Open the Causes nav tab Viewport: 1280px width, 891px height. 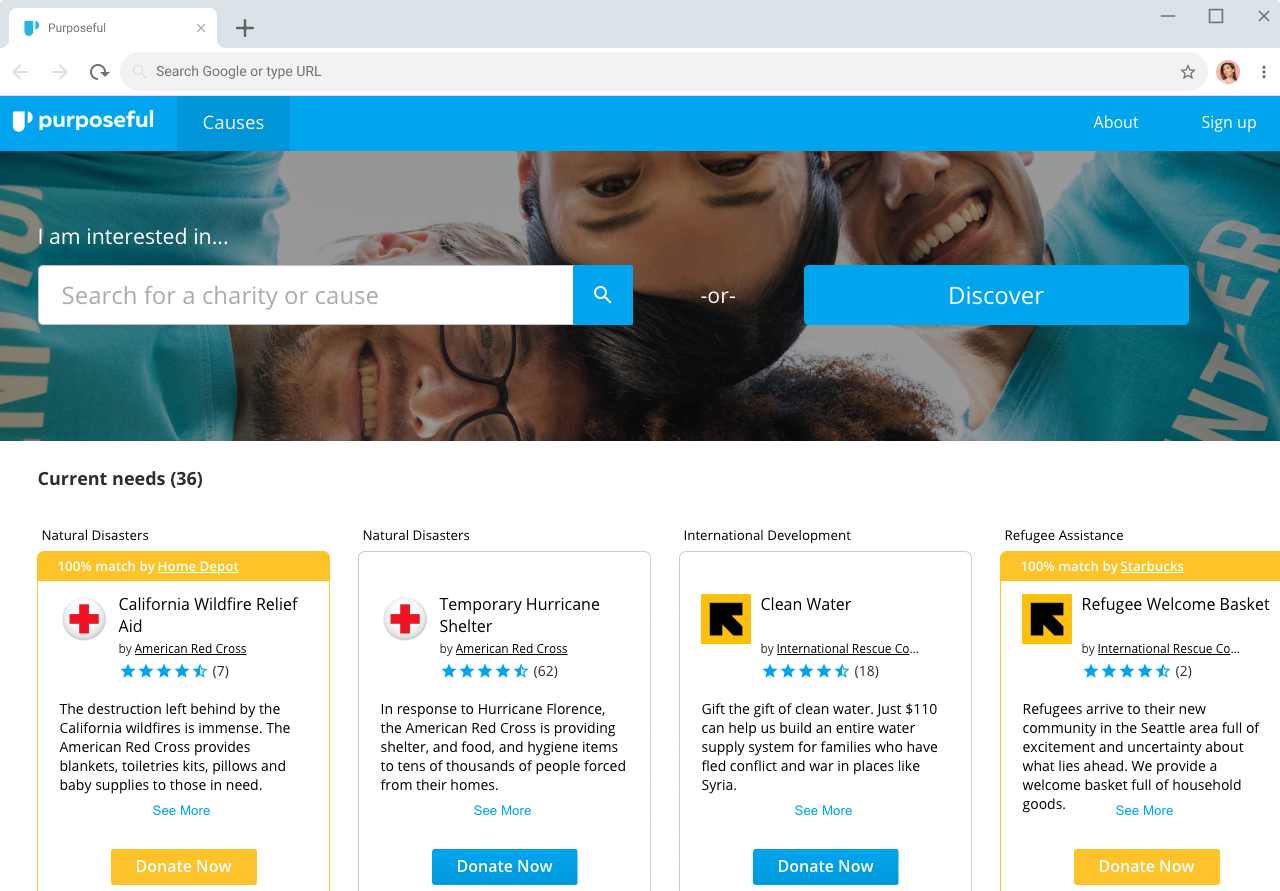tap(233, 123)
